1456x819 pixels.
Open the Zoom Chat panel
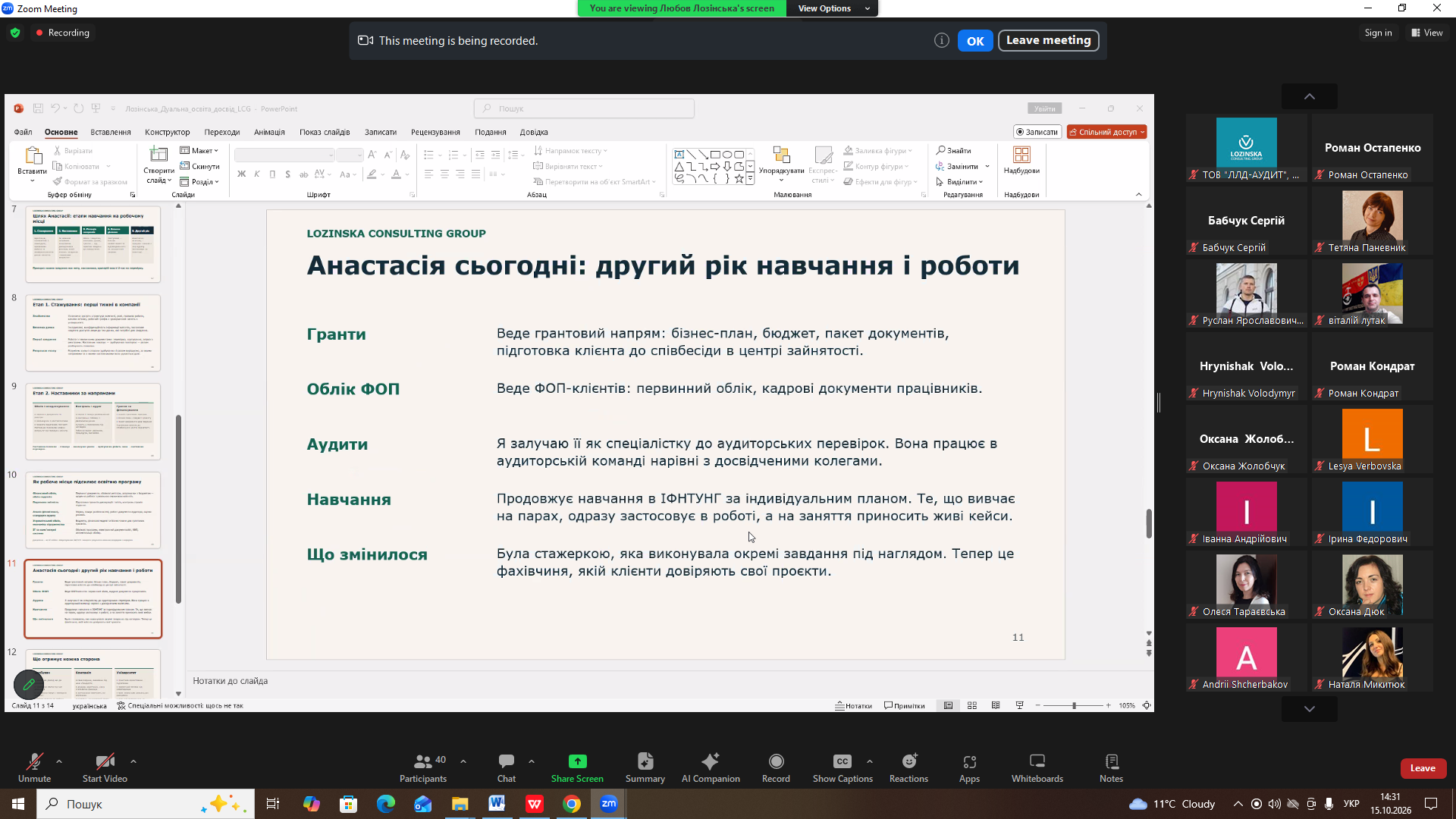[506, 767]
